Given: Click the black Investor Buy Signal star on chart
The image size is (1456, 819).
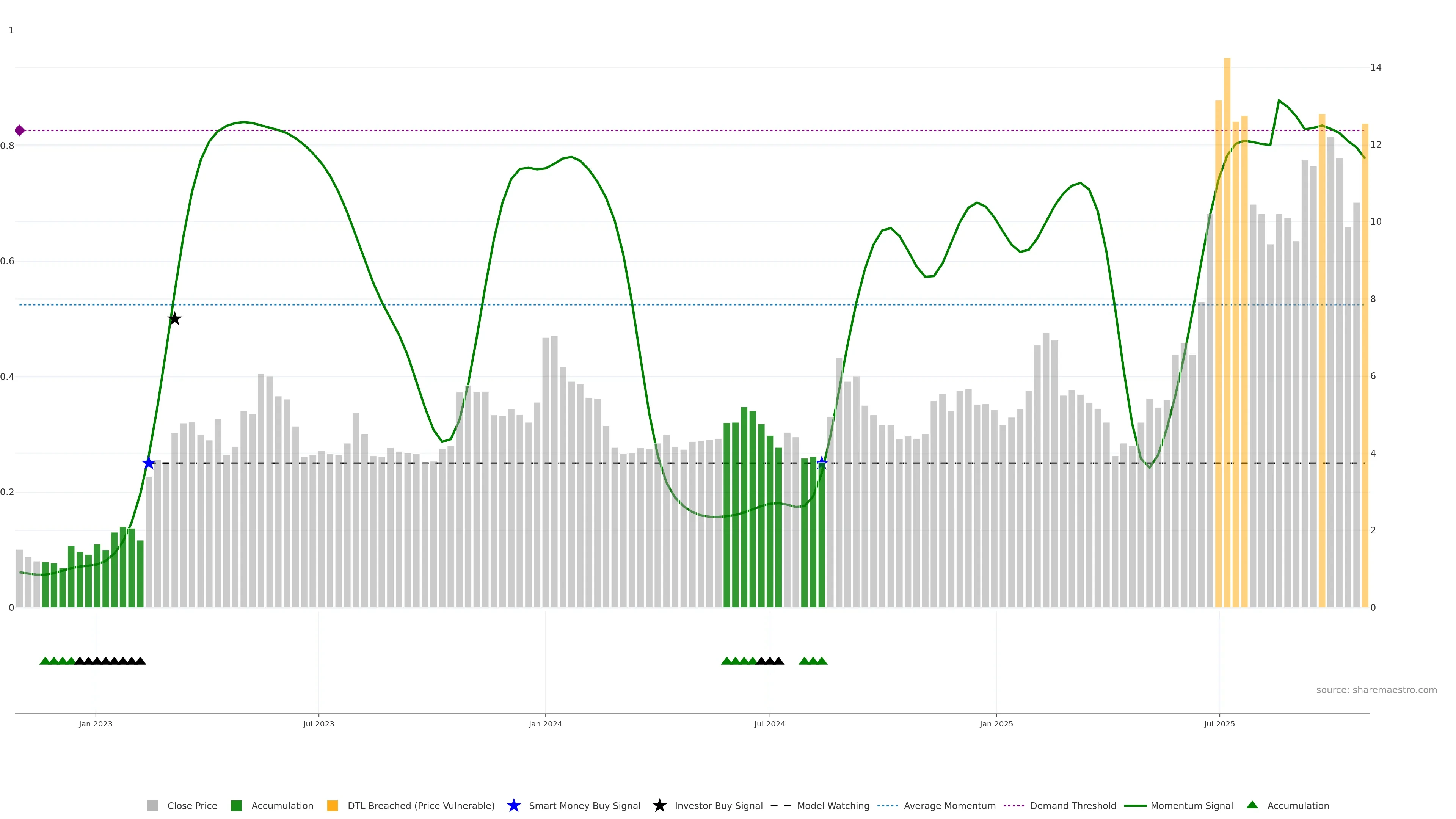Looking at the screenshot, I should 175,319.
